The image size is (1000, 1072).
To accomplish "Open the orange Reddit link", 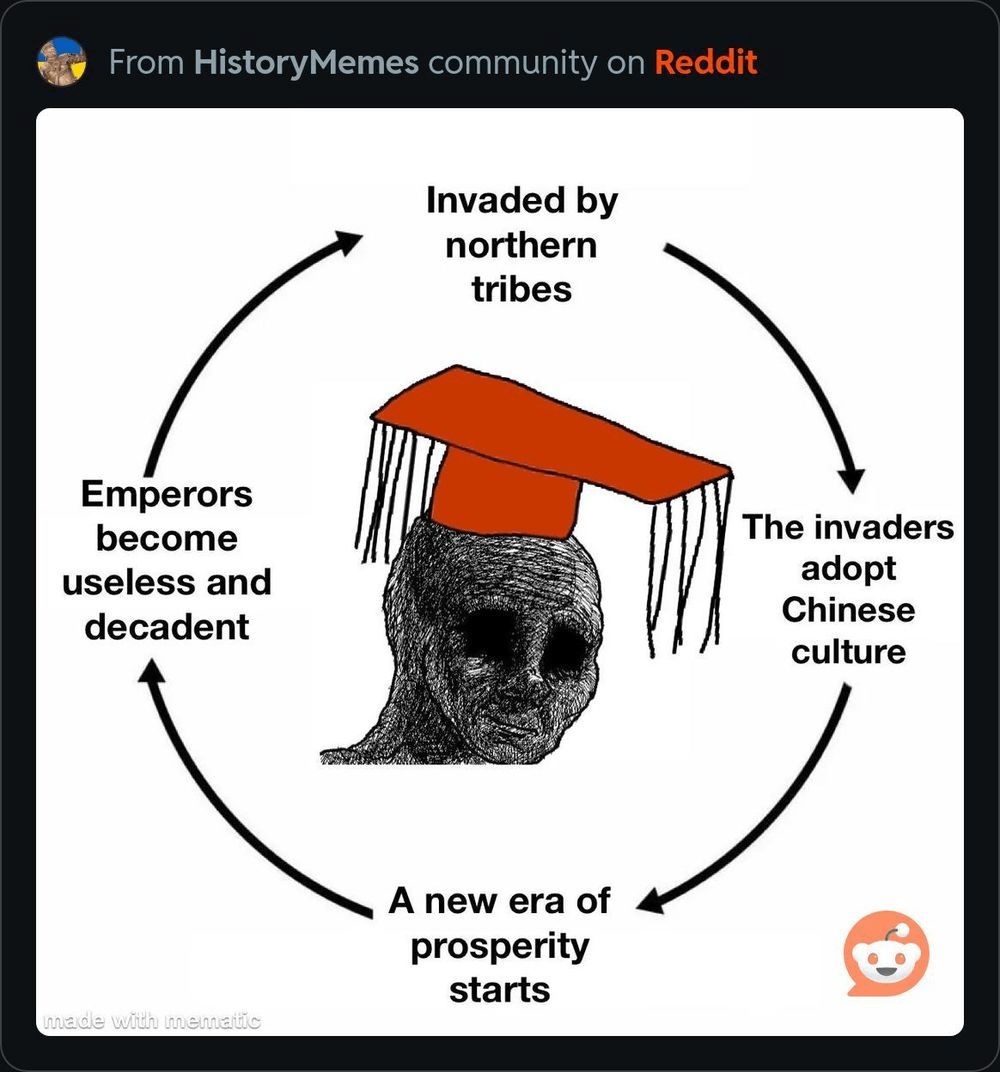I will (x=706, y=62).
